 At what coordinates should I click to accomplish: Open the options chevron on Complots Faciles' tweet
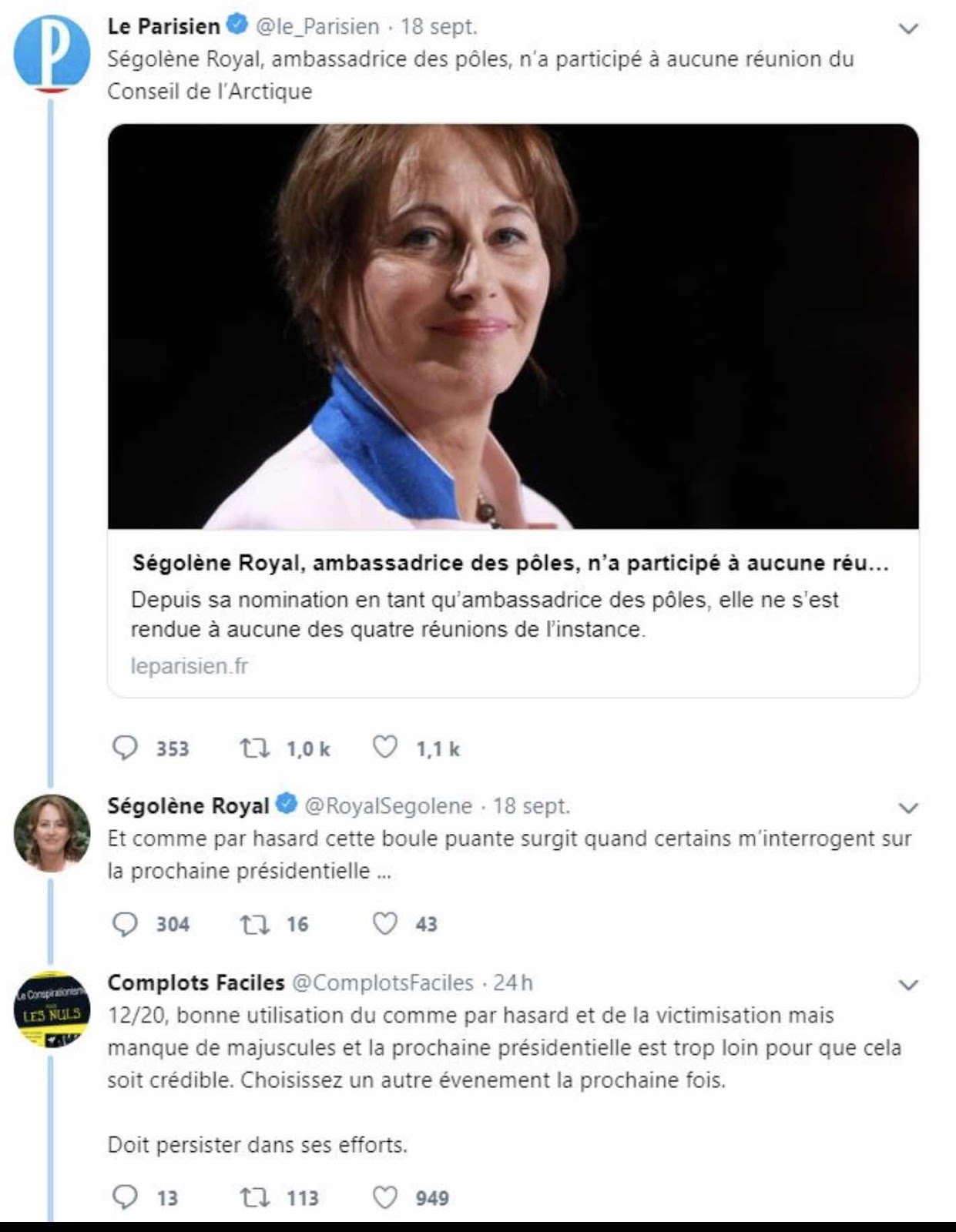pyautogui.click(x=909, y=985)
